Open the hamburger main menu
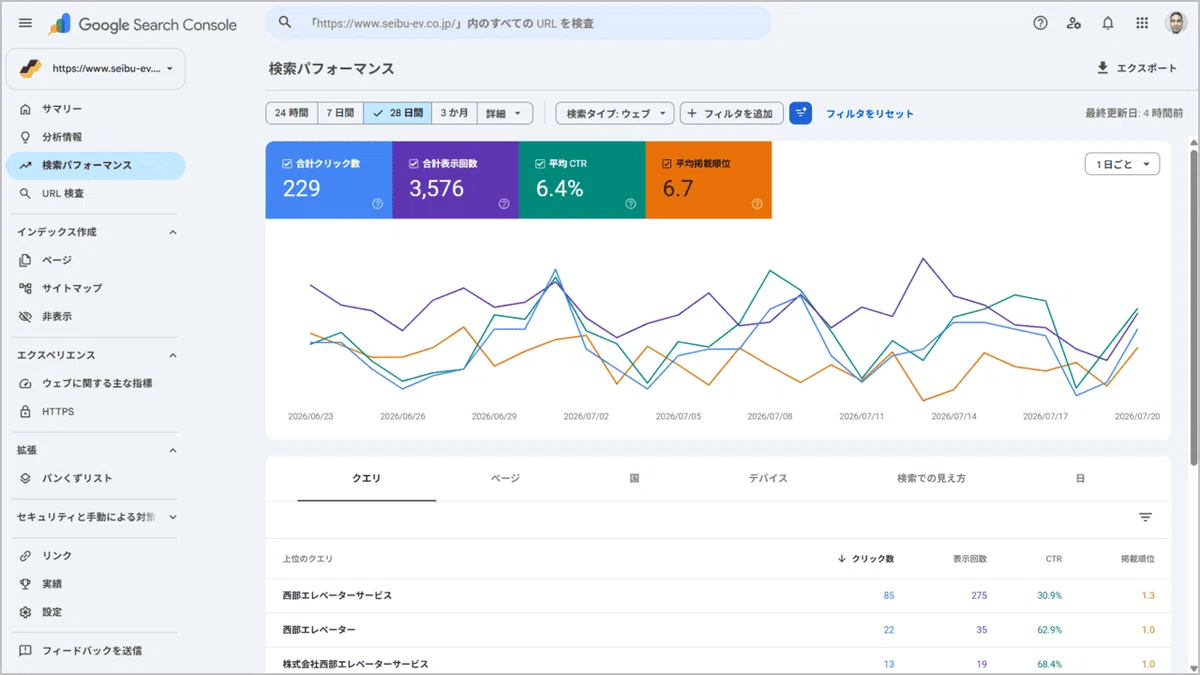The image size is (1200, 675). [25, 23]
